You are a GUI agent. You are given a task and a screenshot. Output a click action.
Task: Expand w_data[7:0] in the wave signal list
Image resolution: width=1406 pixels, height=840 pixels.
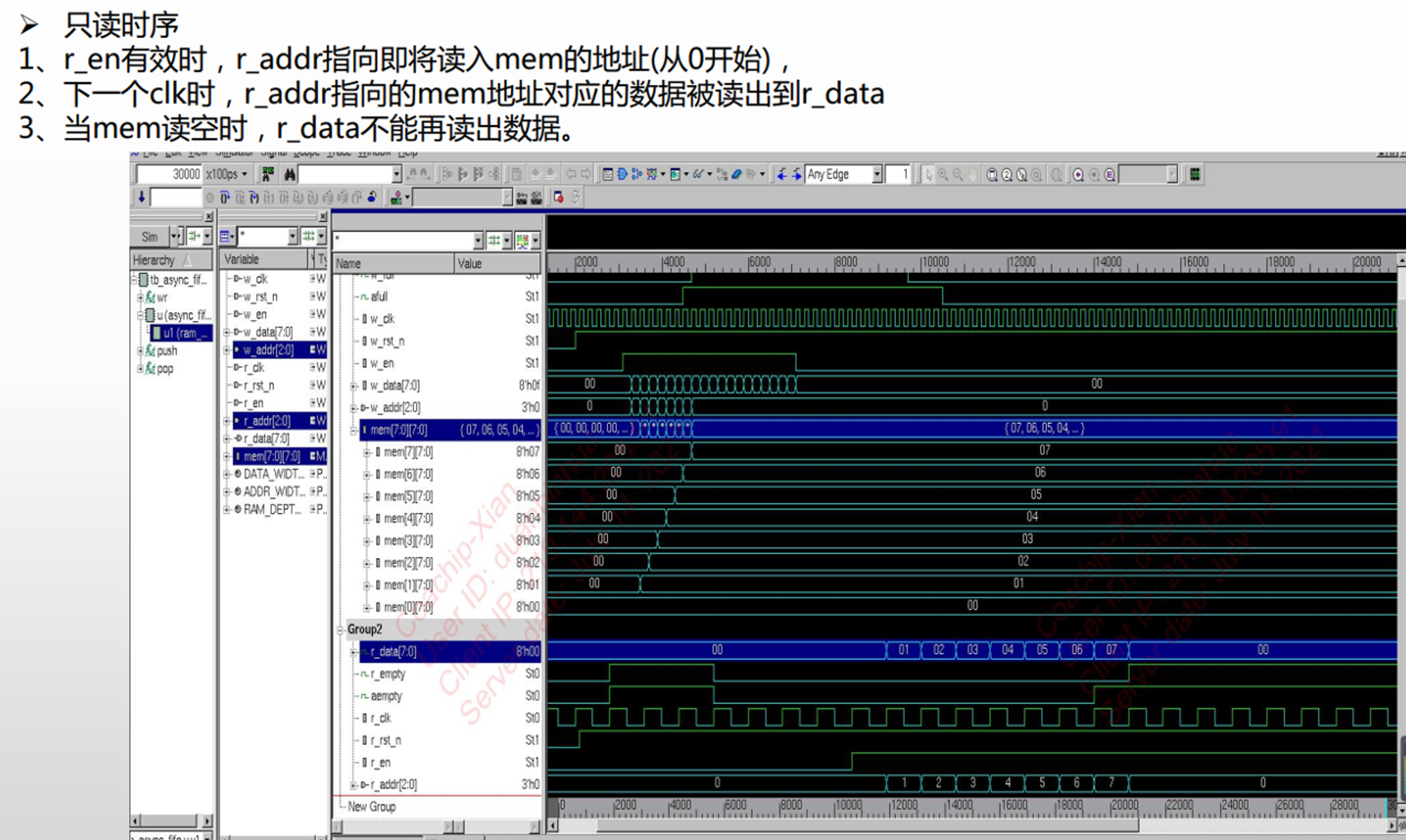(354, 385)
